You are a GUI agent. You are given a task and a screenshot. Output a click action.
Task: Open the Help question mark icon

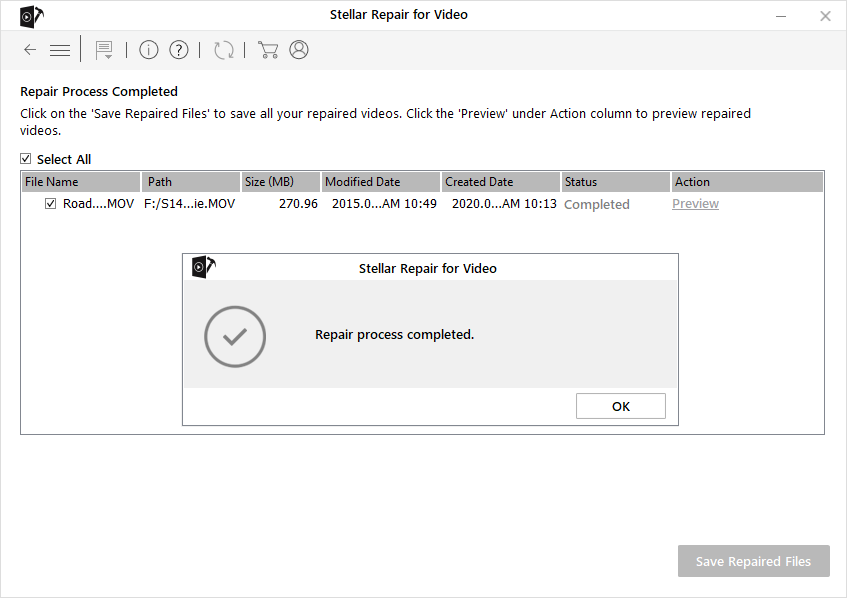point(179,50)
